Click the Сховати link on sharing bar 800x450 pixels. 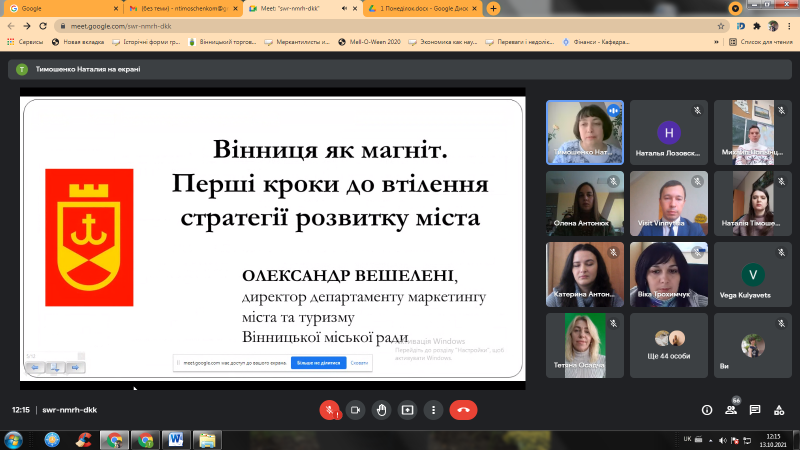[x=359, y=363]
